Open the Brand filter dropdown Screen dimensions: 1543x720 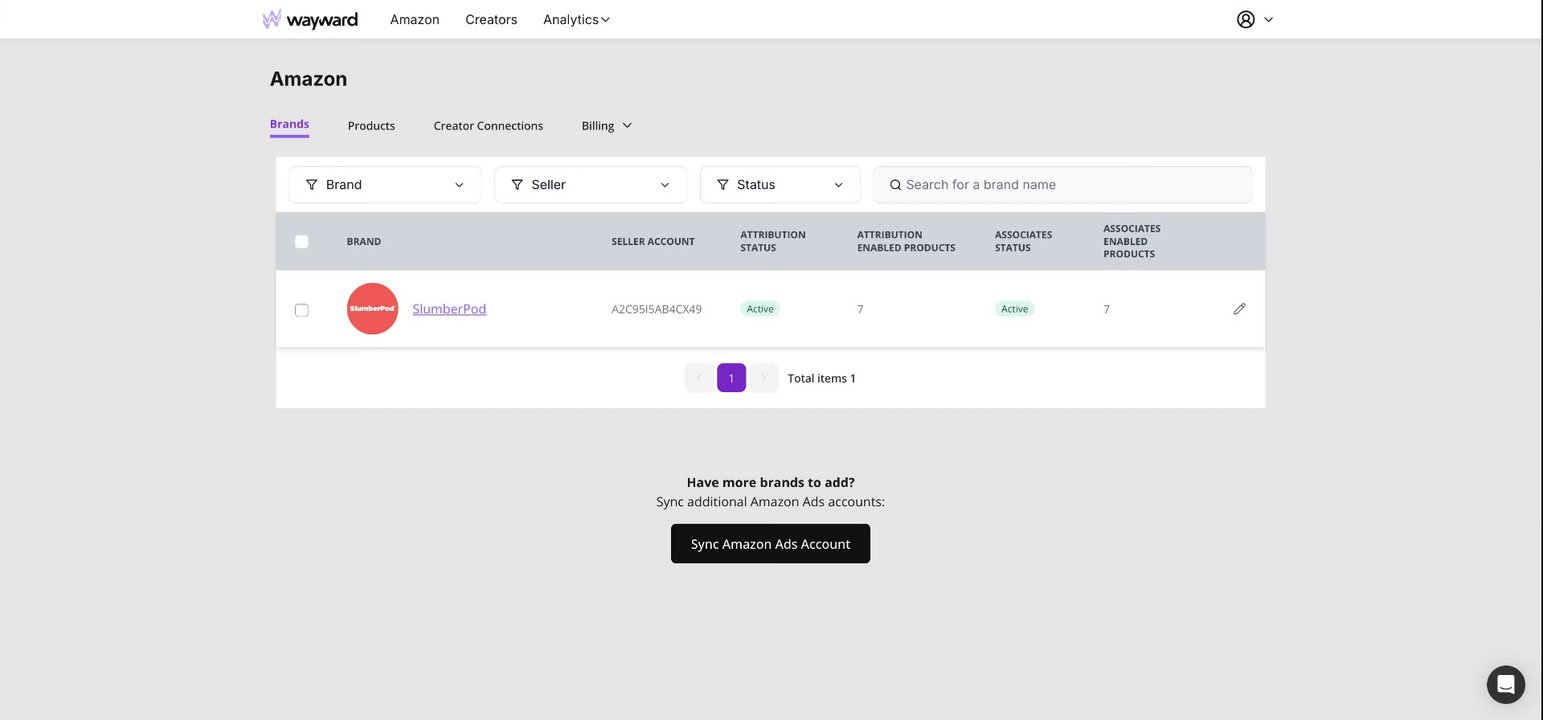tap(385, 185)
